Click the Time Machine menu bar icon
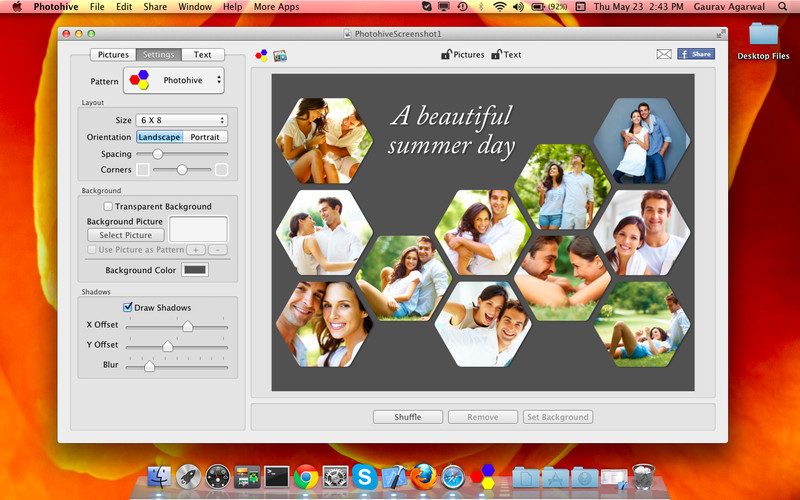The width and height of the screenshot is (800, 500). pyautogui.click(x=462, y=7)
